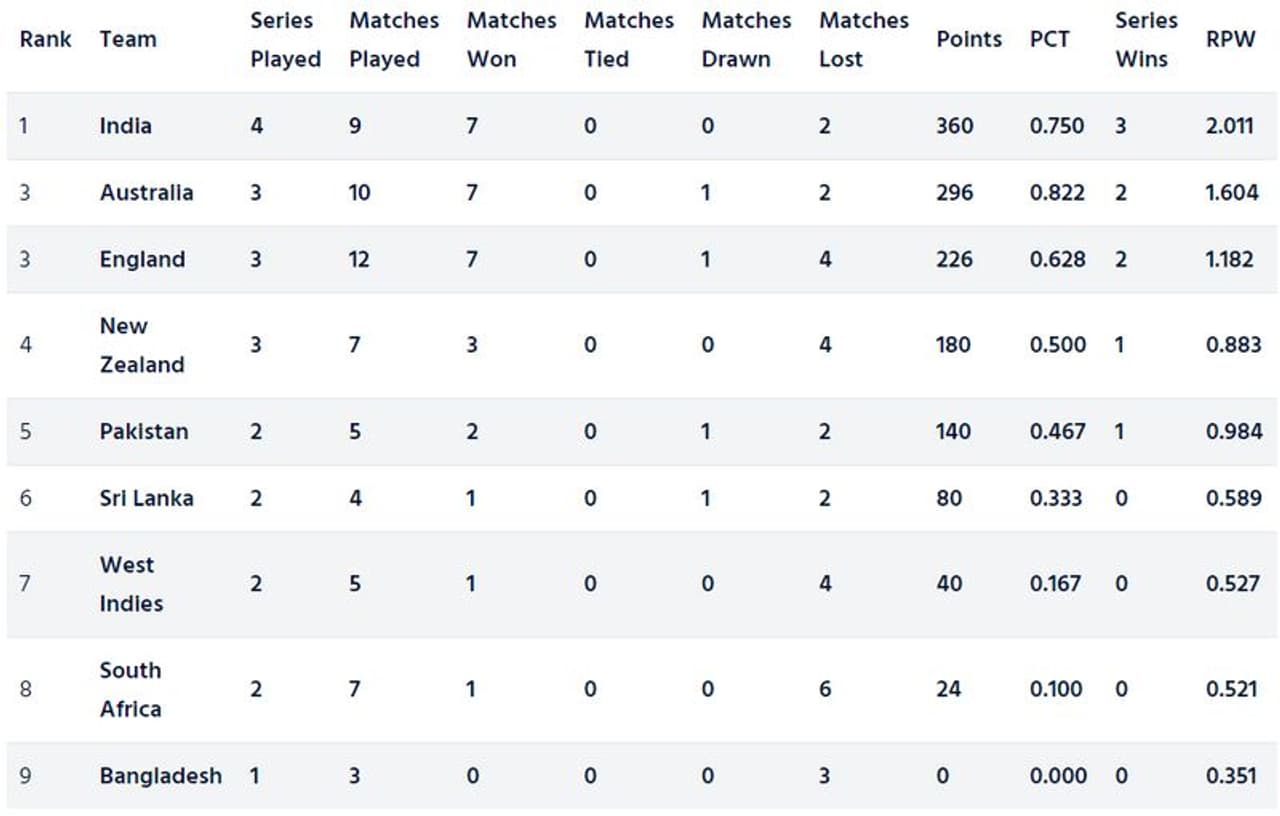Click the Team column header
The width and height of the screenshot is (1280, 816).
(x=128, y=40)
